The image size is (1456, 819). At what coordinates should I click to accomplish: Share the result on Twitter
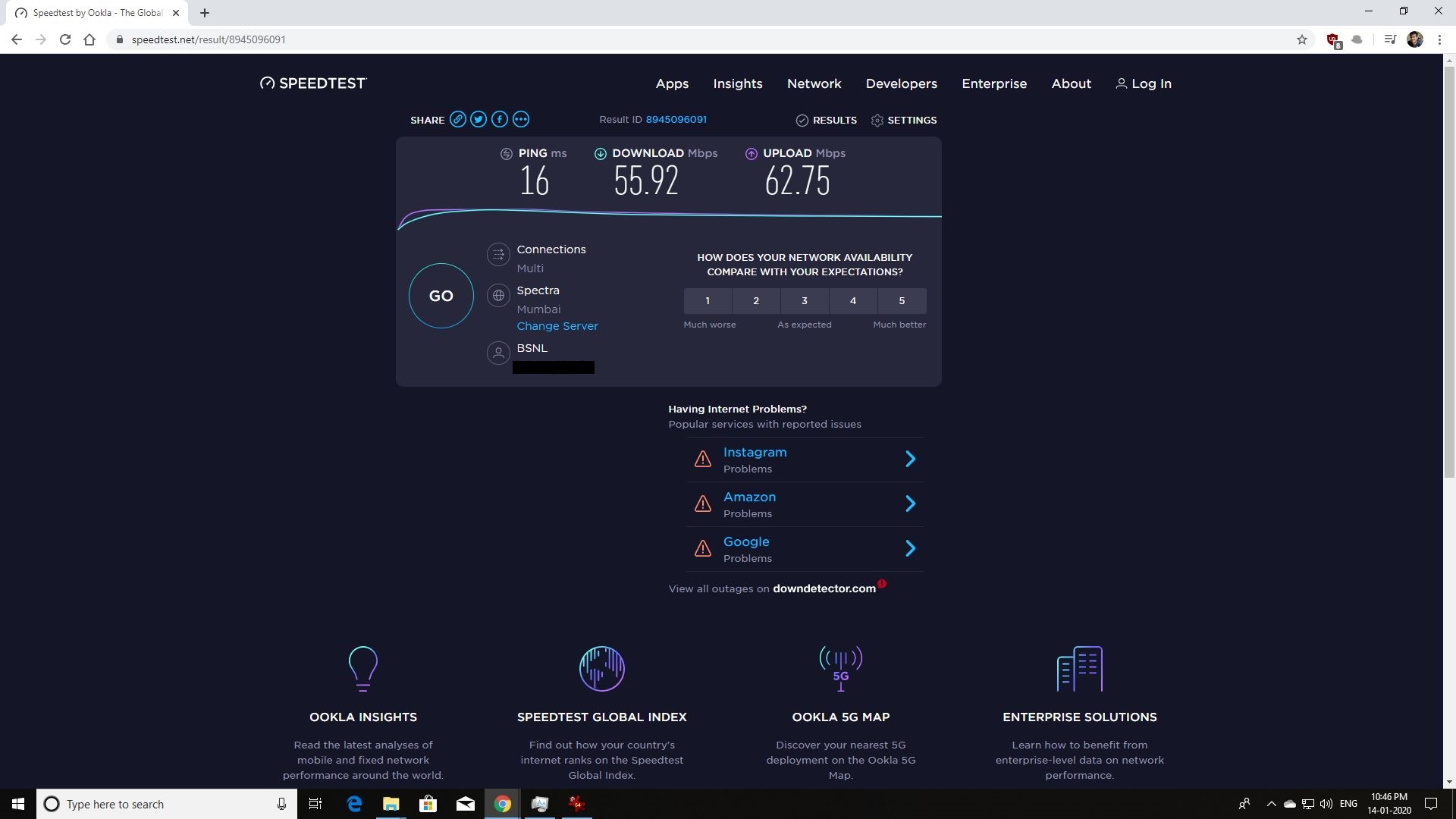pyautogui.click(x=479, y=119)
